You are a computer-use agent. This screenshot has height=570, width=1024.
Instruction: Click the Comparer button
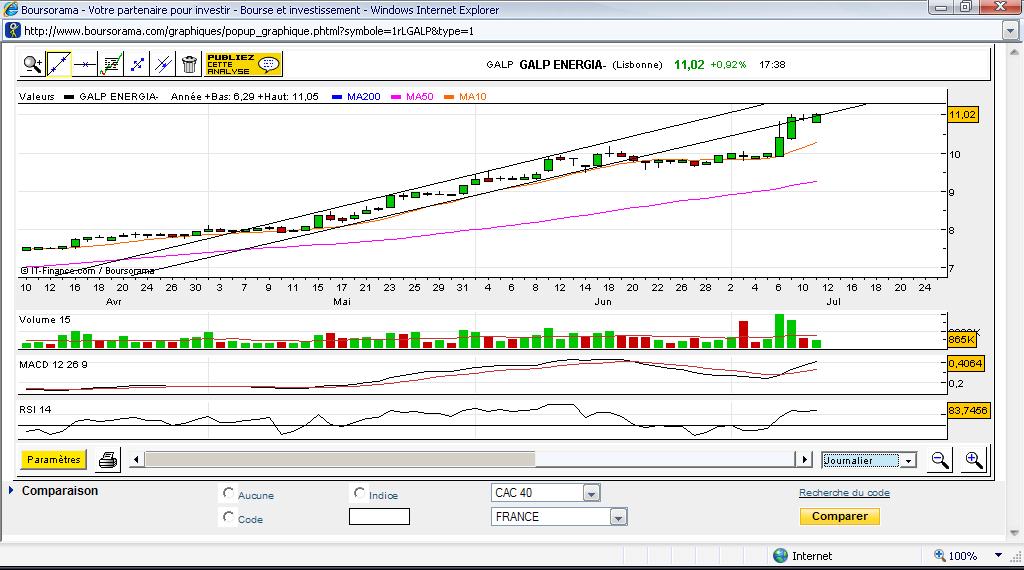(x=840, y=516)
